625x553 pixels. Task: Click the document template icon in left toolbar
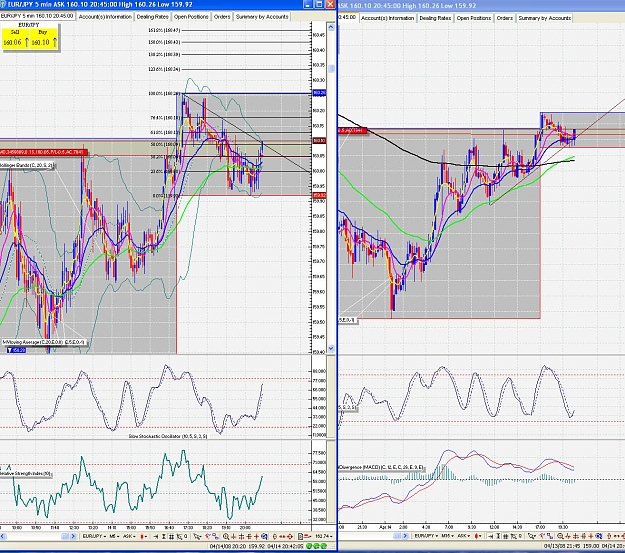coord(301,536)
